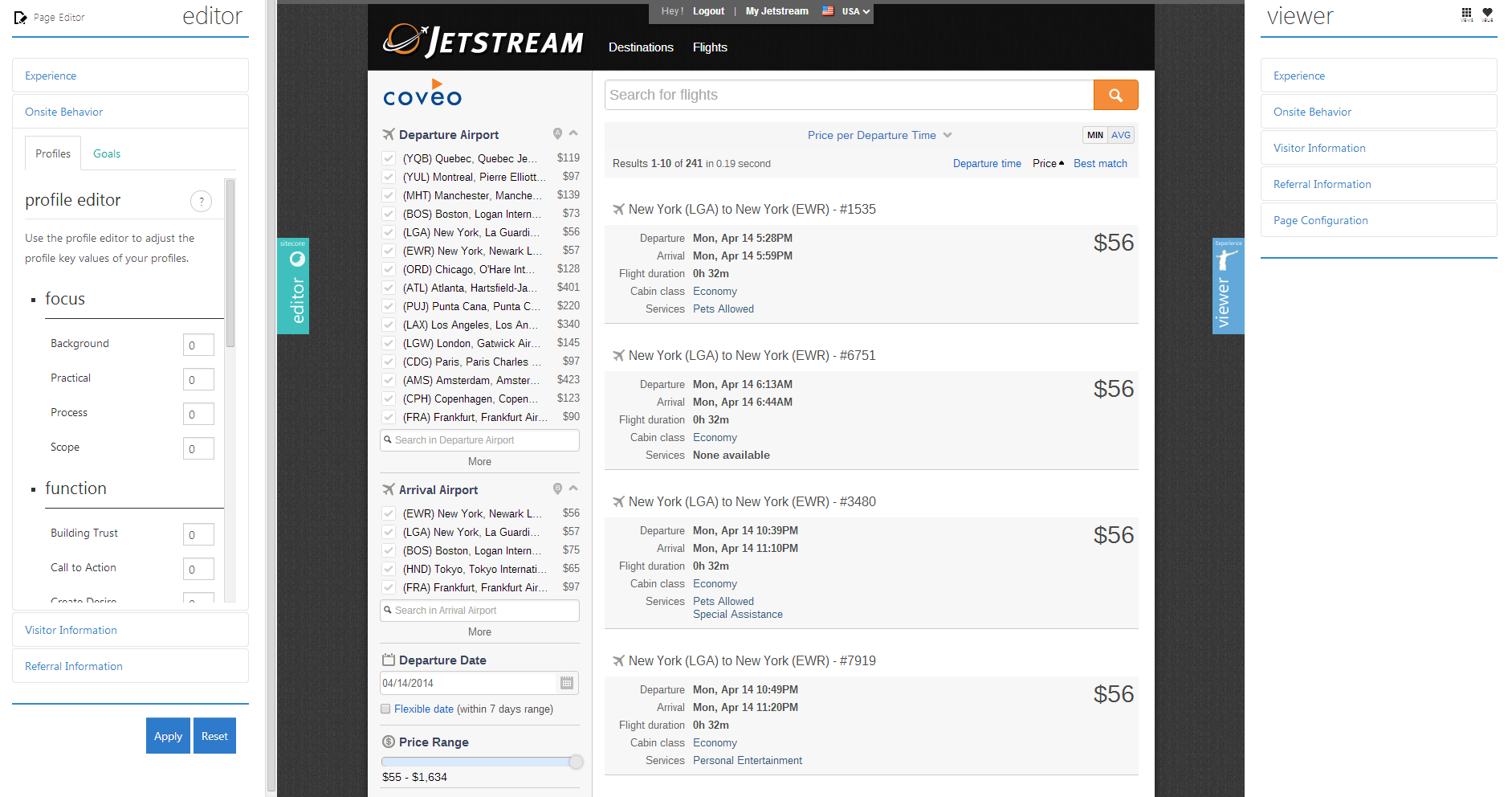The width and height of the screenshot is (1512, 797).
Task: Switch to the Goals tab
Action: pyautogui.click(x=106, y=153)
